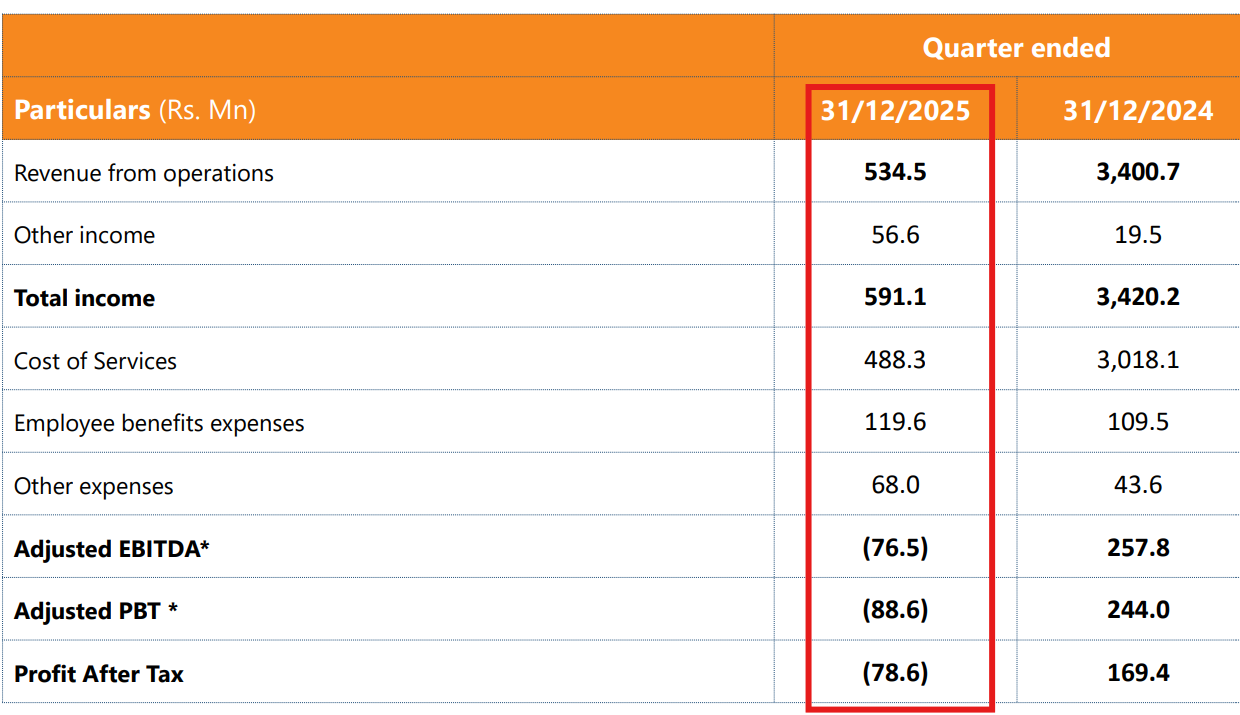Select the Particulars (Rs. Mn) column header
Screen dimensions: 1240x715
point(135,110)
